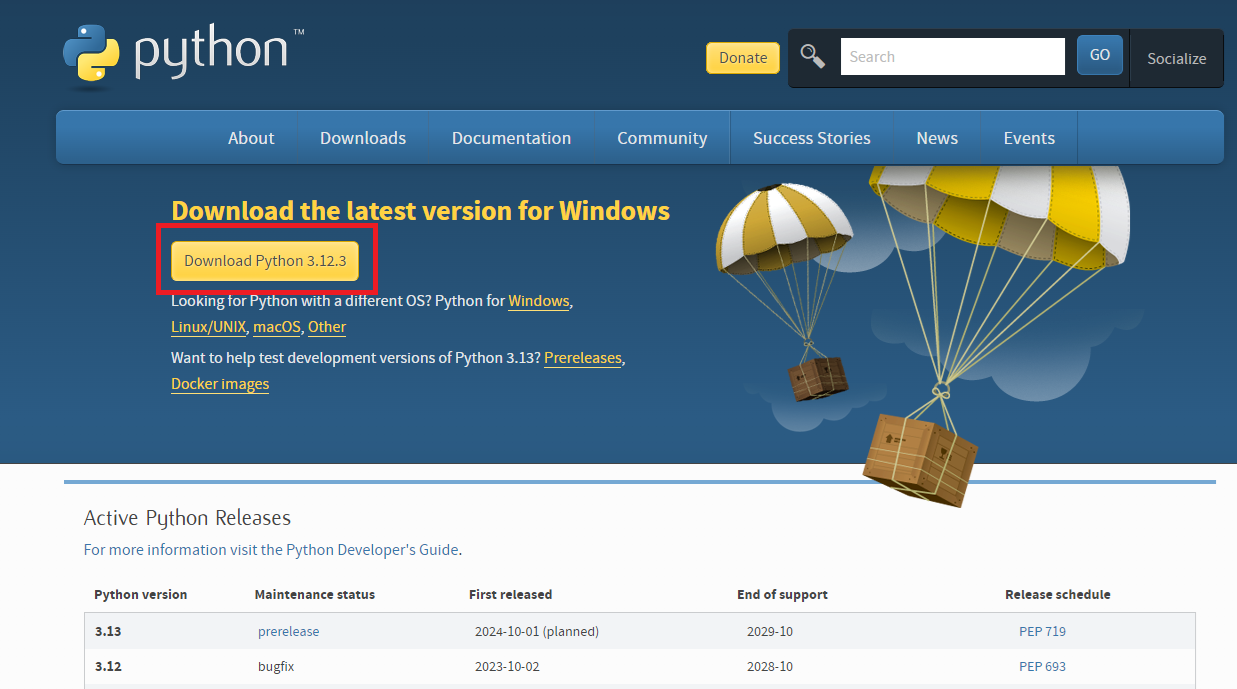Open the Documentation menu
This screenshot has height=689, width=1237.
[511, 138]
